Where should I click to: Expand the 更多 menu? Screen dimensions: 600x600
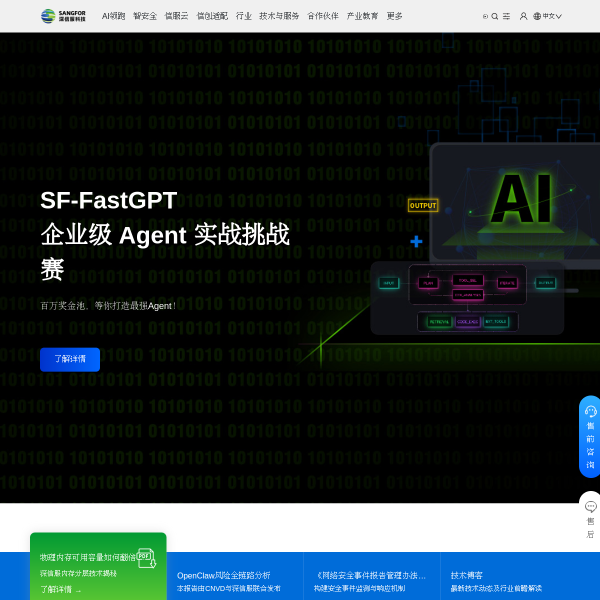pos(394,16)
